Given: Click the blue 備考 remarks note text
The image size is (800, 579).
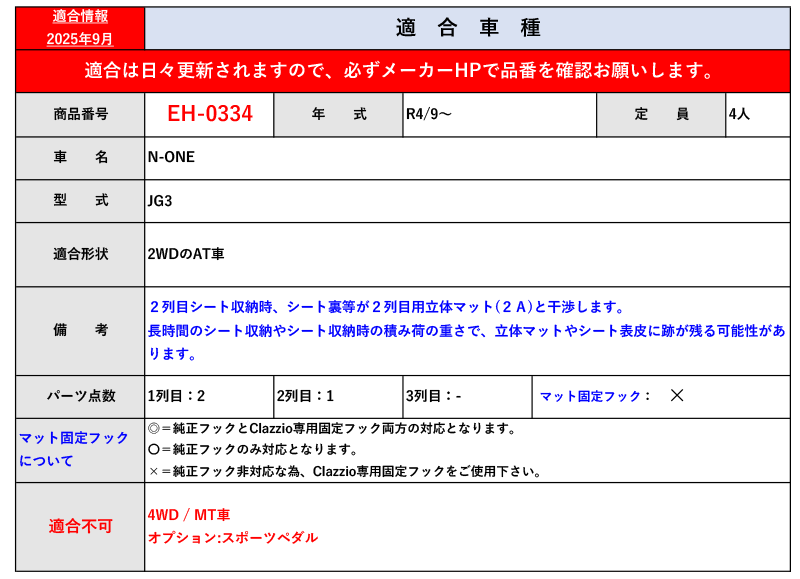Looking at the screenshot, I should (465, 330).
